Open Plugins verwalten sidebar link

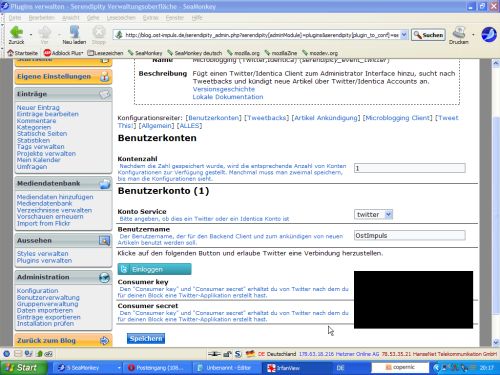[44, 261]
